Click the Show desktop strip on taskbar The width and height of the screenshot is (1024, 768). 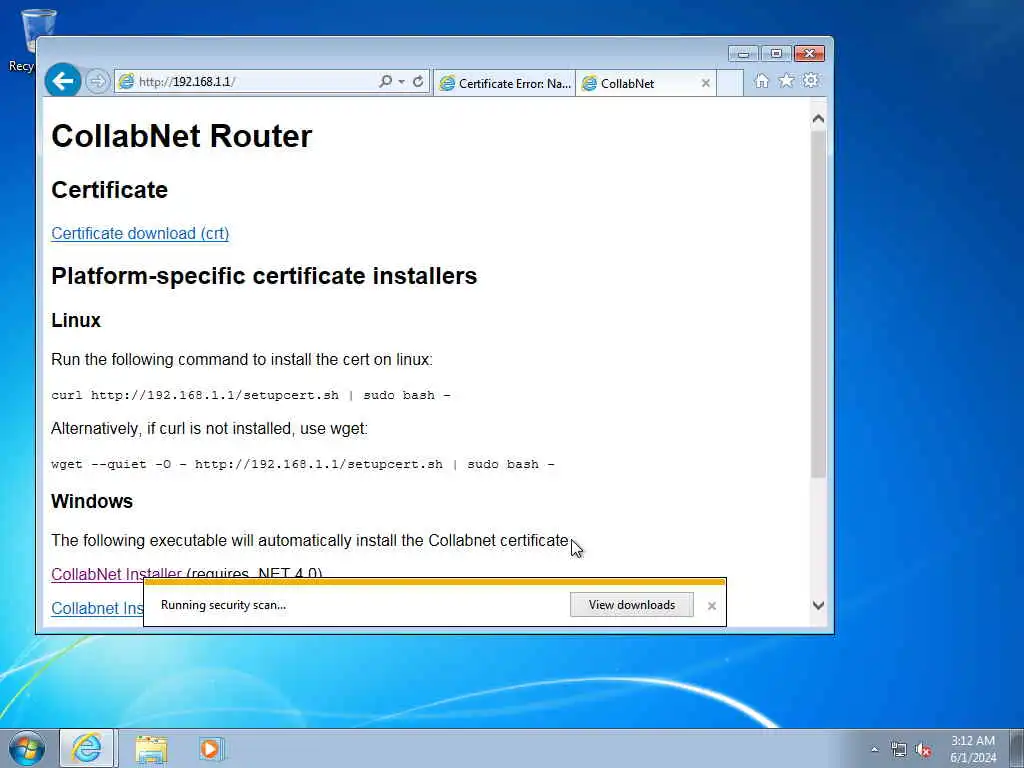tap(1017, 748)
